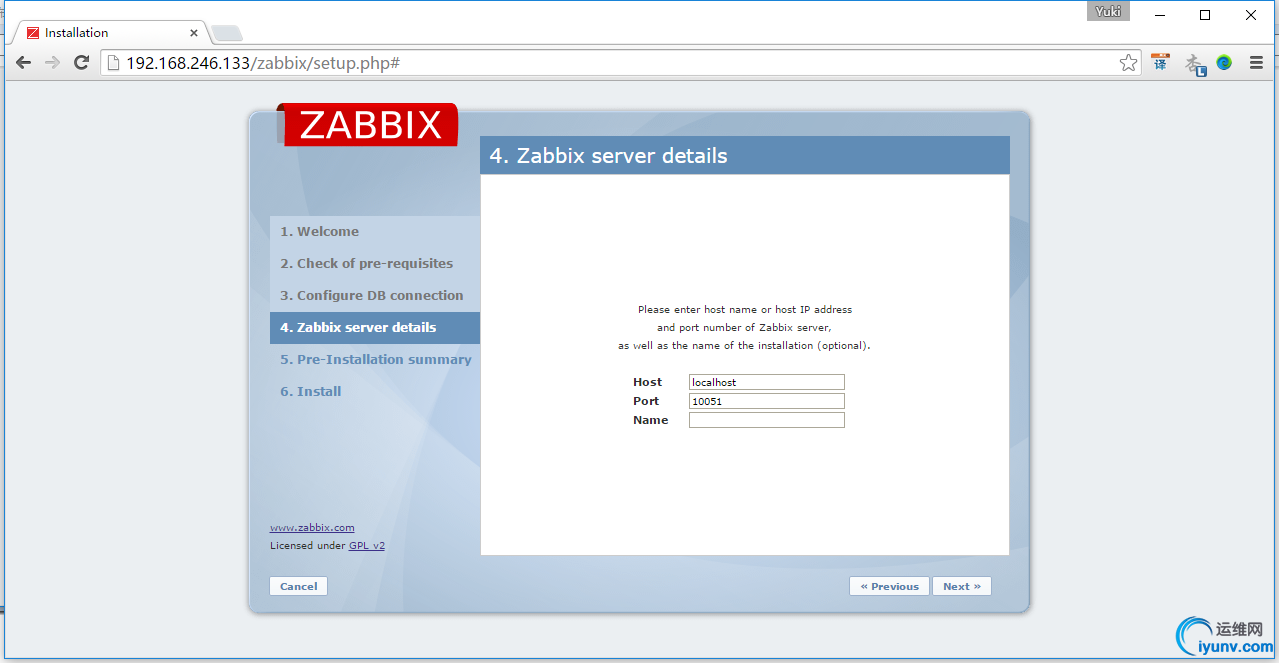Click the ZABBIX logo
The height and width of the screenshot is (663, 1279).
tap(369, 125)
